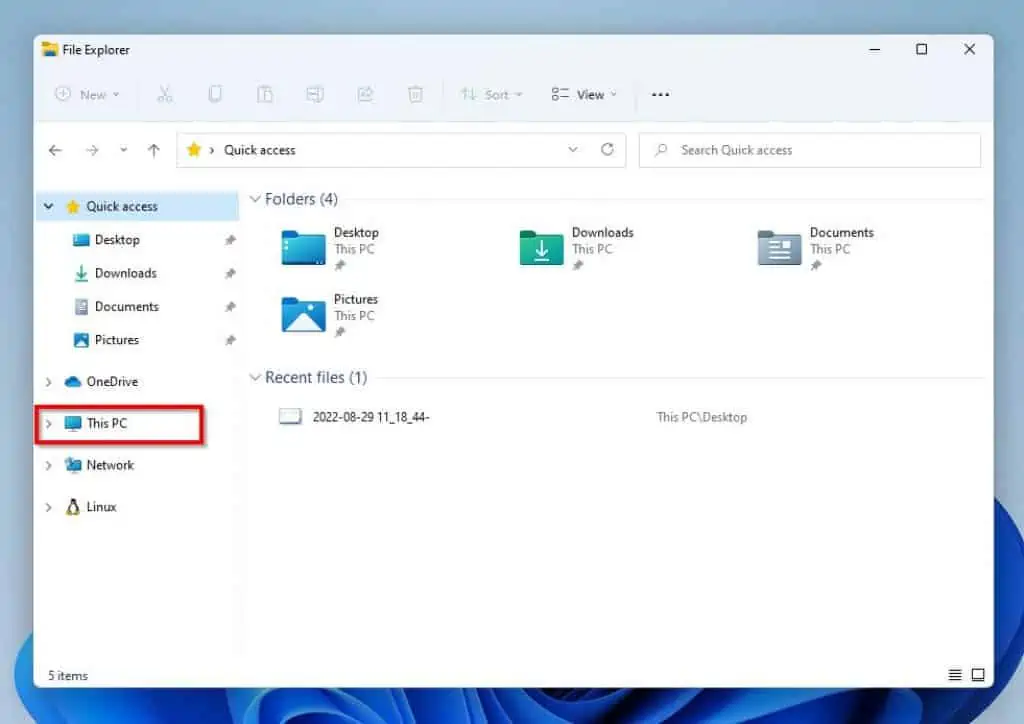Viewport: 1024px width, 724px height.
Task: Expand the OneDrive tree node
Action: [48, 382]
